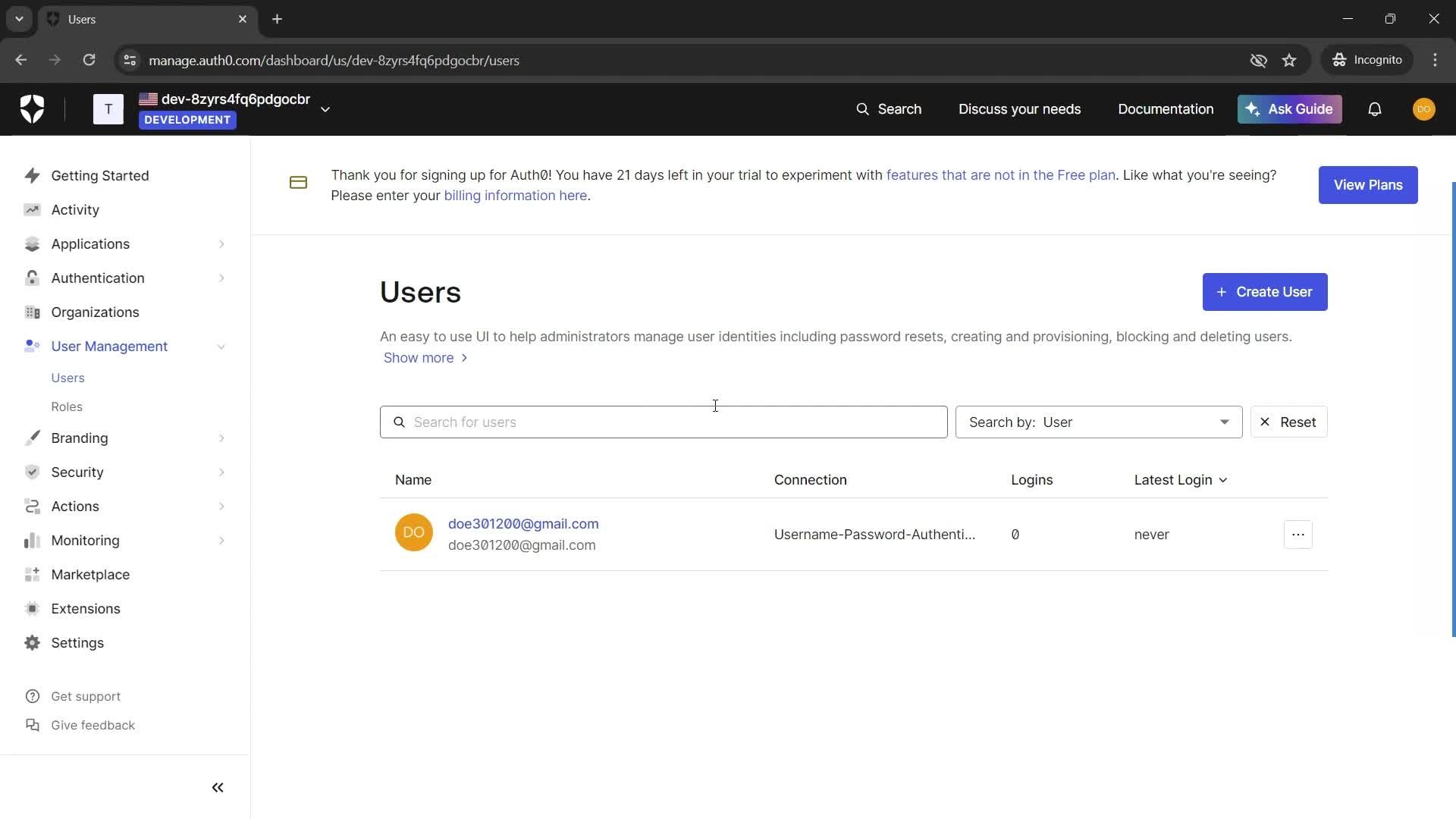The height and width of the screenshot is (819, 1456).
Task: Expand the Show more description link
Action: [425, 358]
